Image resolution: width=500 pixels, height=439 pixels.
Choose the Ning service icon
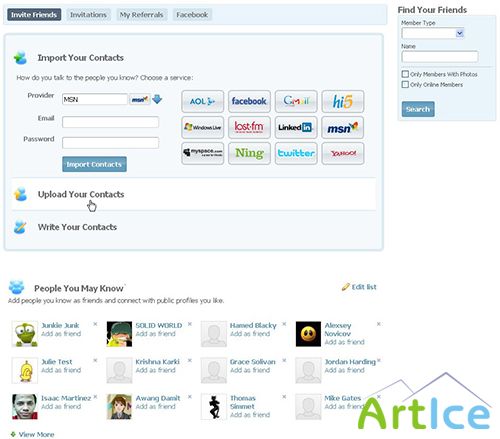point(249,153)
